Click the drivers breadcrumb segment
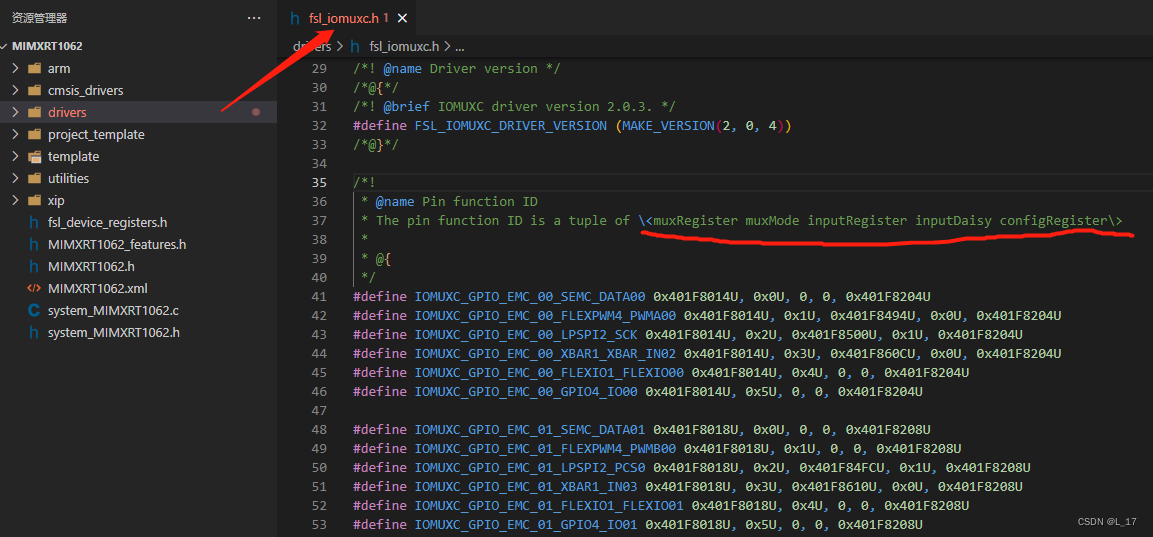Viewport: 1153px width, 537px height. click(x=313, y=46)
